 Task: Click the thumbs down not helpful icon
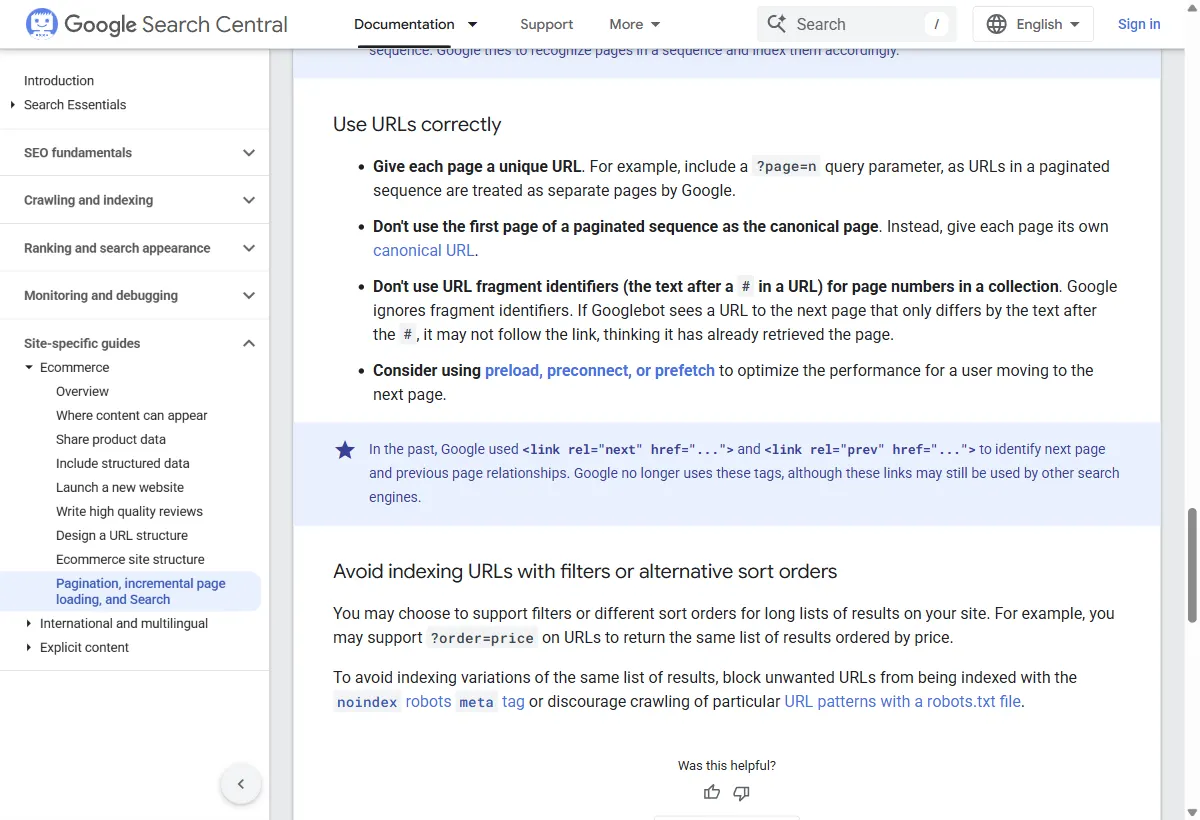point(741,792)
